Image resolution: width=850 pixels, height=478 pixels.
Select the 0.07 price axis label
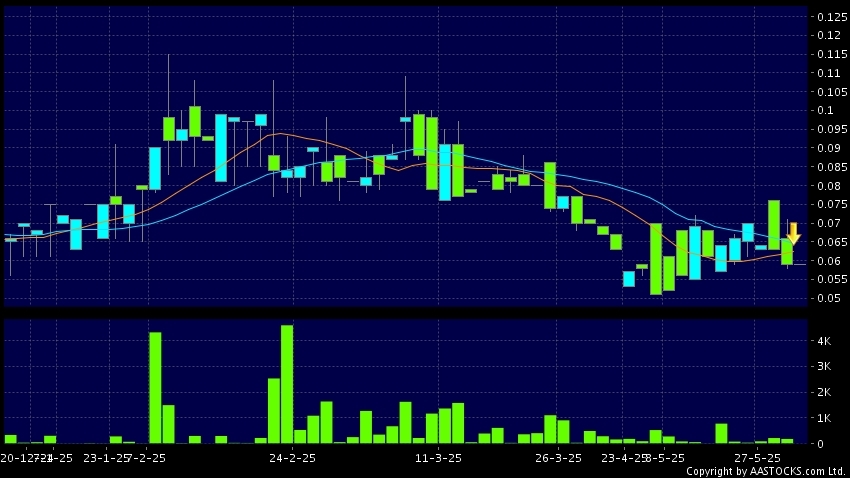click(x=829, y=223)
